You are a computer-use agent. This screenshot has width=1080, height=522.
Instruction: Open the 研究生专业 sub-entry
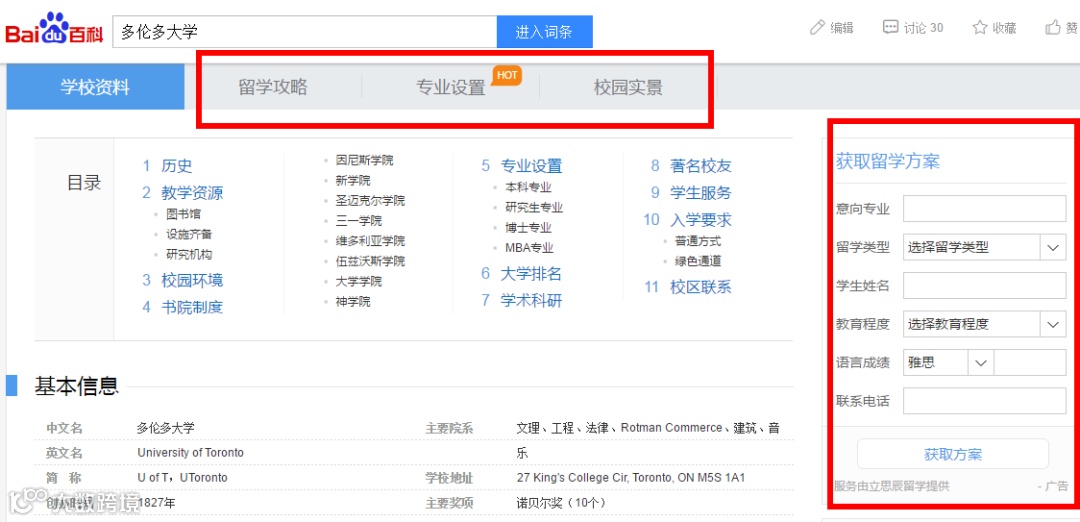click(534, 207)
